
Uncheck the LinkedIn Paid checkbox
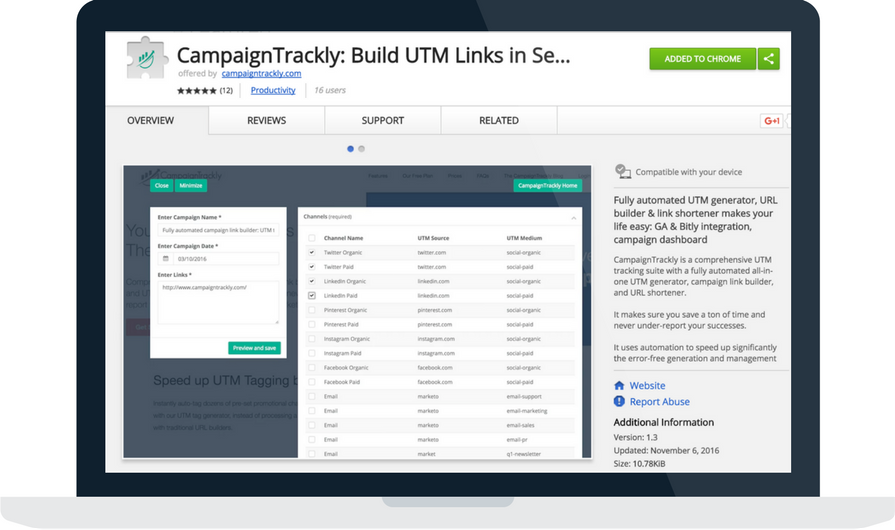click(x=312, y=296)
